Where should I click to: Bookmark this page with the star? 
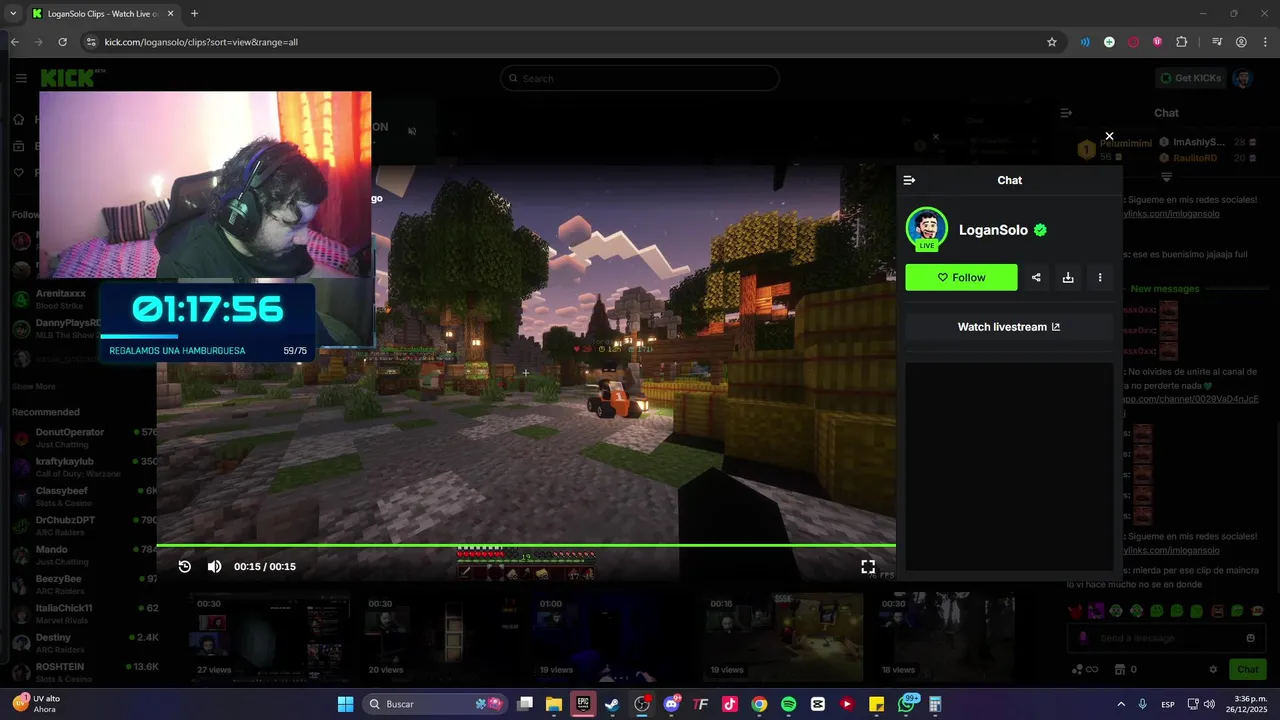point(1051,42)
